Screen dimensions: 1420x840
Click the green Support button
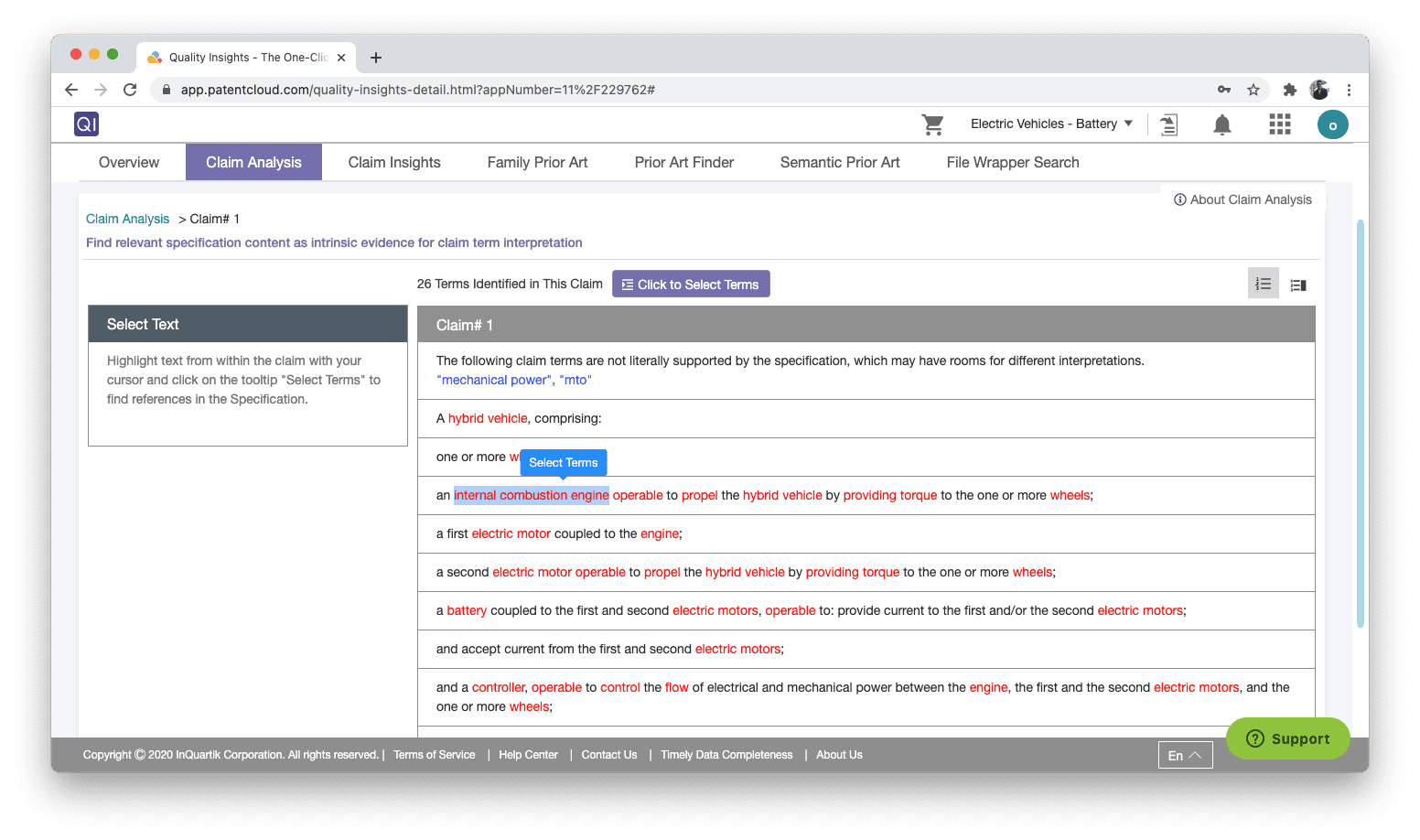(x=1287, y=738)
